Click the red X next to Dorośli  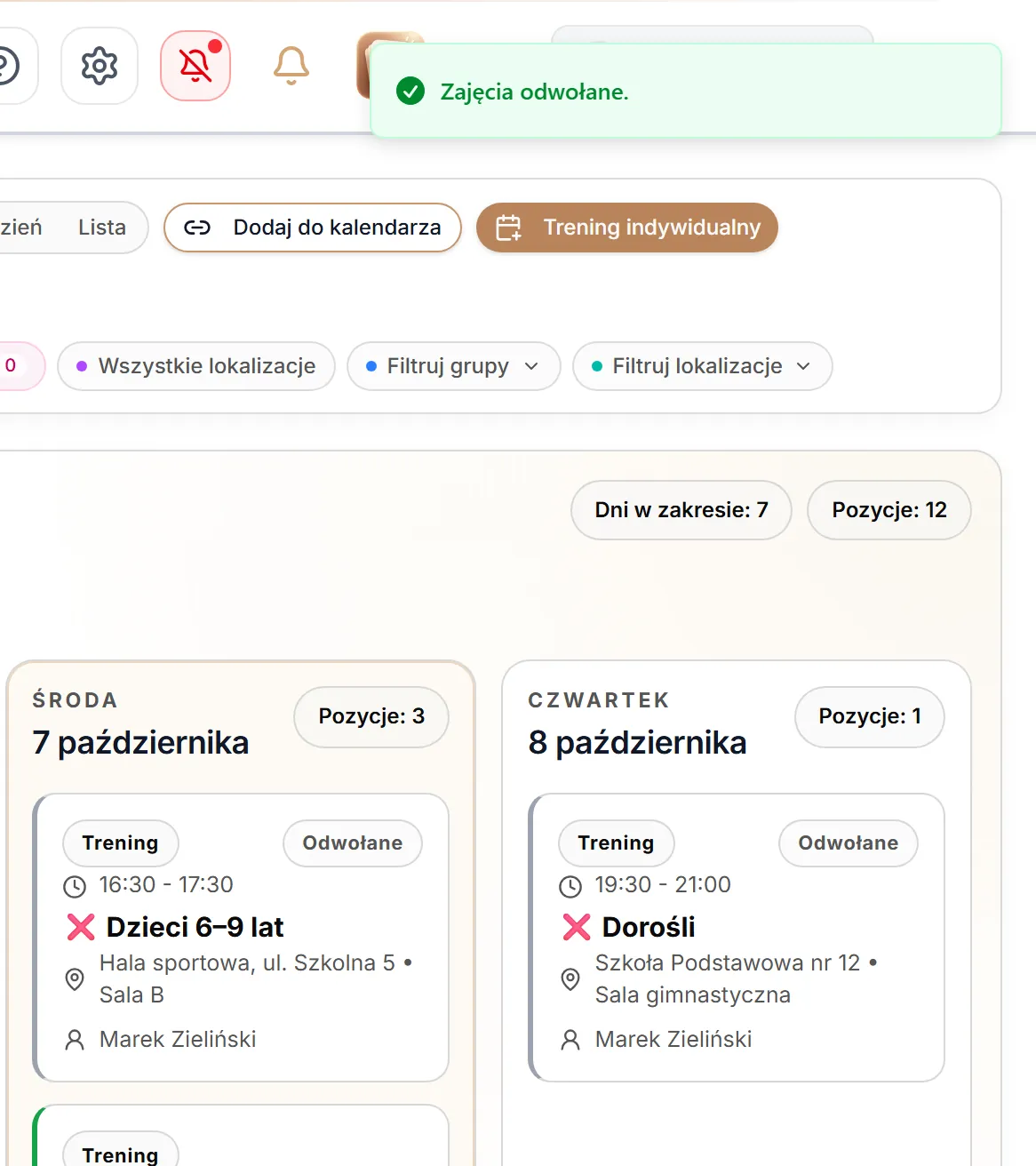[577, 927]
